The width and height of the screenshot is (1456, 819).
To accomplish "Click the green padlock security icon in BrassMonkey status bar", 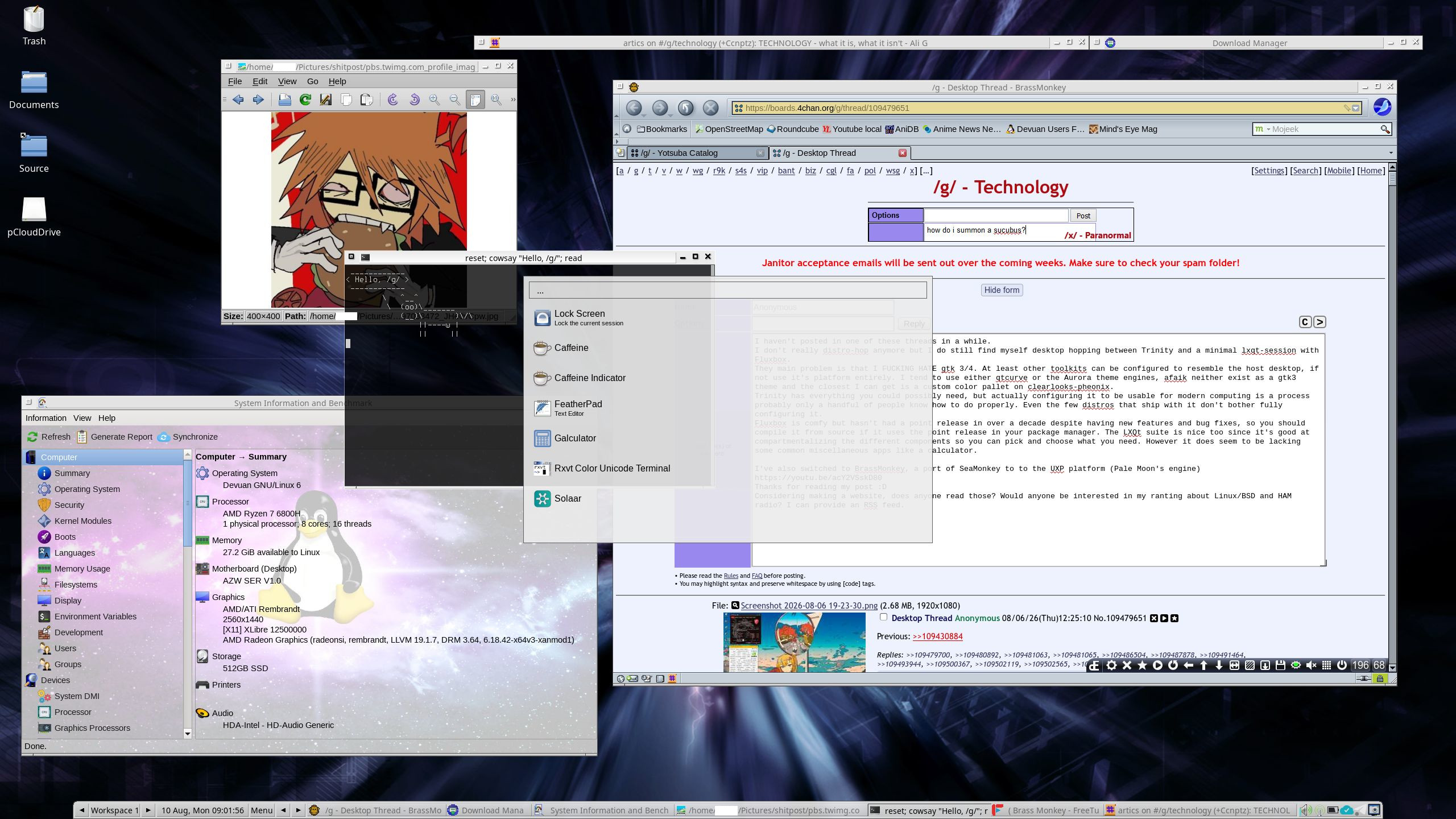I will click(1379, 679).
